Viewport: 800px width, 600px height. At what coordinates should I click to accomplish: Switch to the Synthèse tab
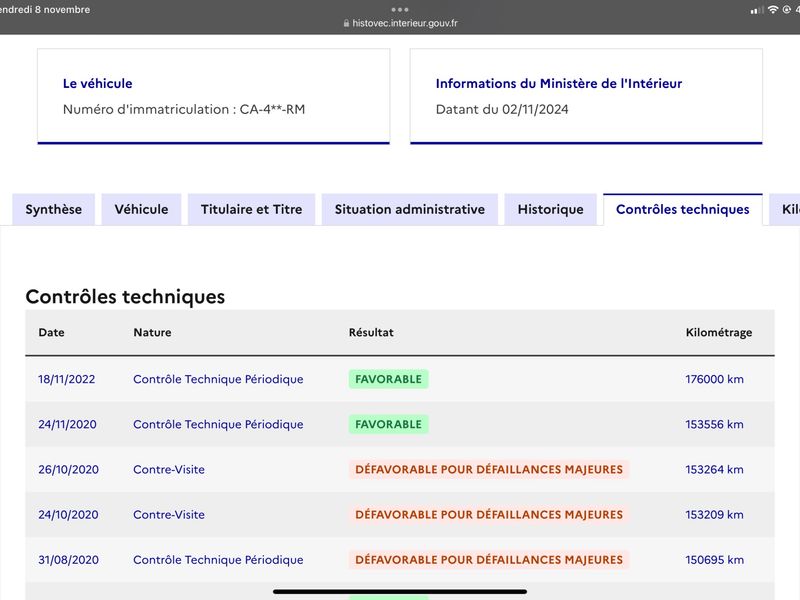point(54,210)
